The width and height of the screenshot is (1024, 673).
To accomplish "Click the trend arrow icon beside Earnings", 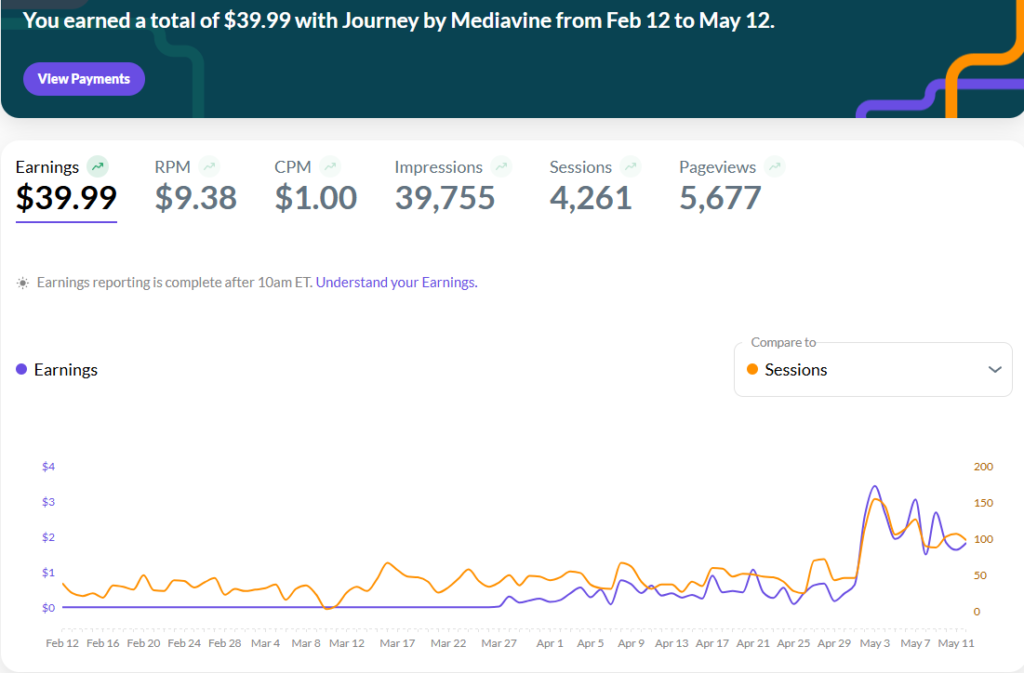I will 98,167.
